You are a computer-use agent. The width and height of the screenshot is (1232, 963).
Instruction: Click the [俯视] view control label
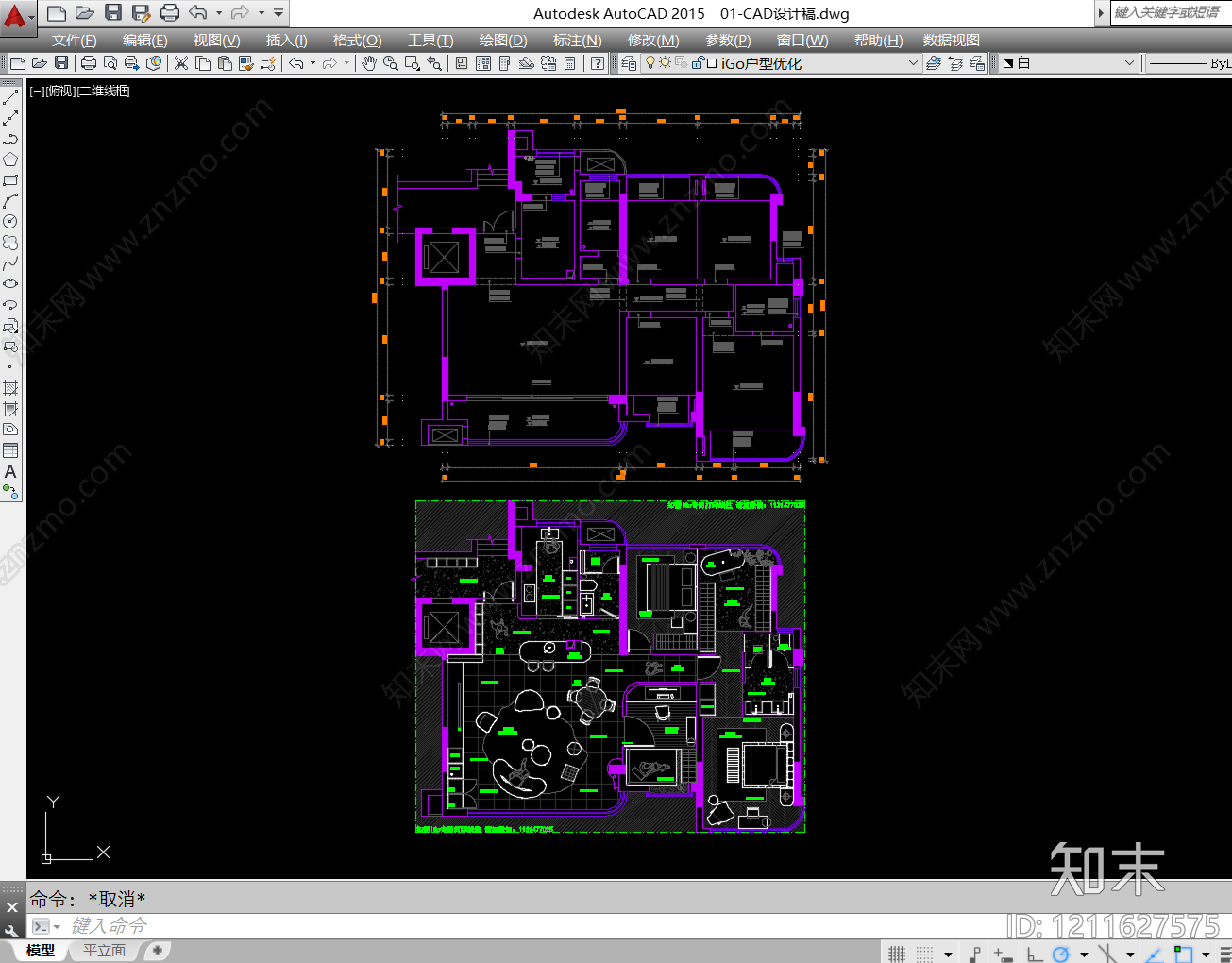(59, 91)
